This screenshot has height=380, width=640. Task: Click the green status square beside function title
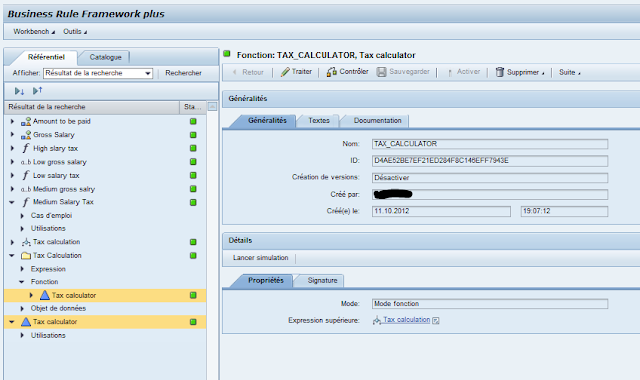pos(227,53)
